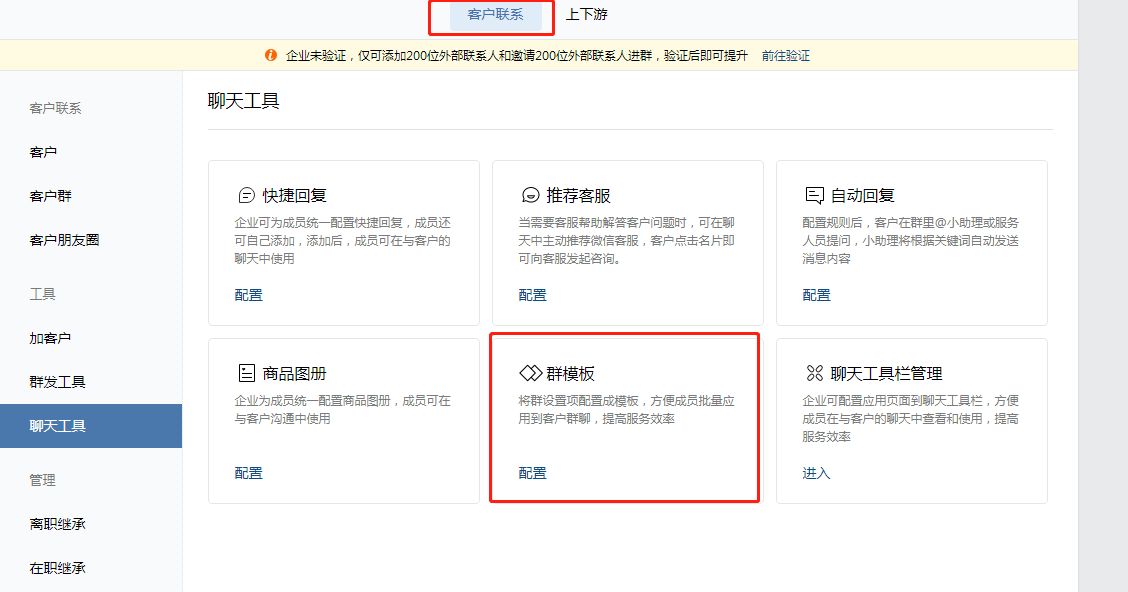The image size is (1128, 592).
Task: Click the quick reply speech bubble icon
Action: (x=246, y=195)
